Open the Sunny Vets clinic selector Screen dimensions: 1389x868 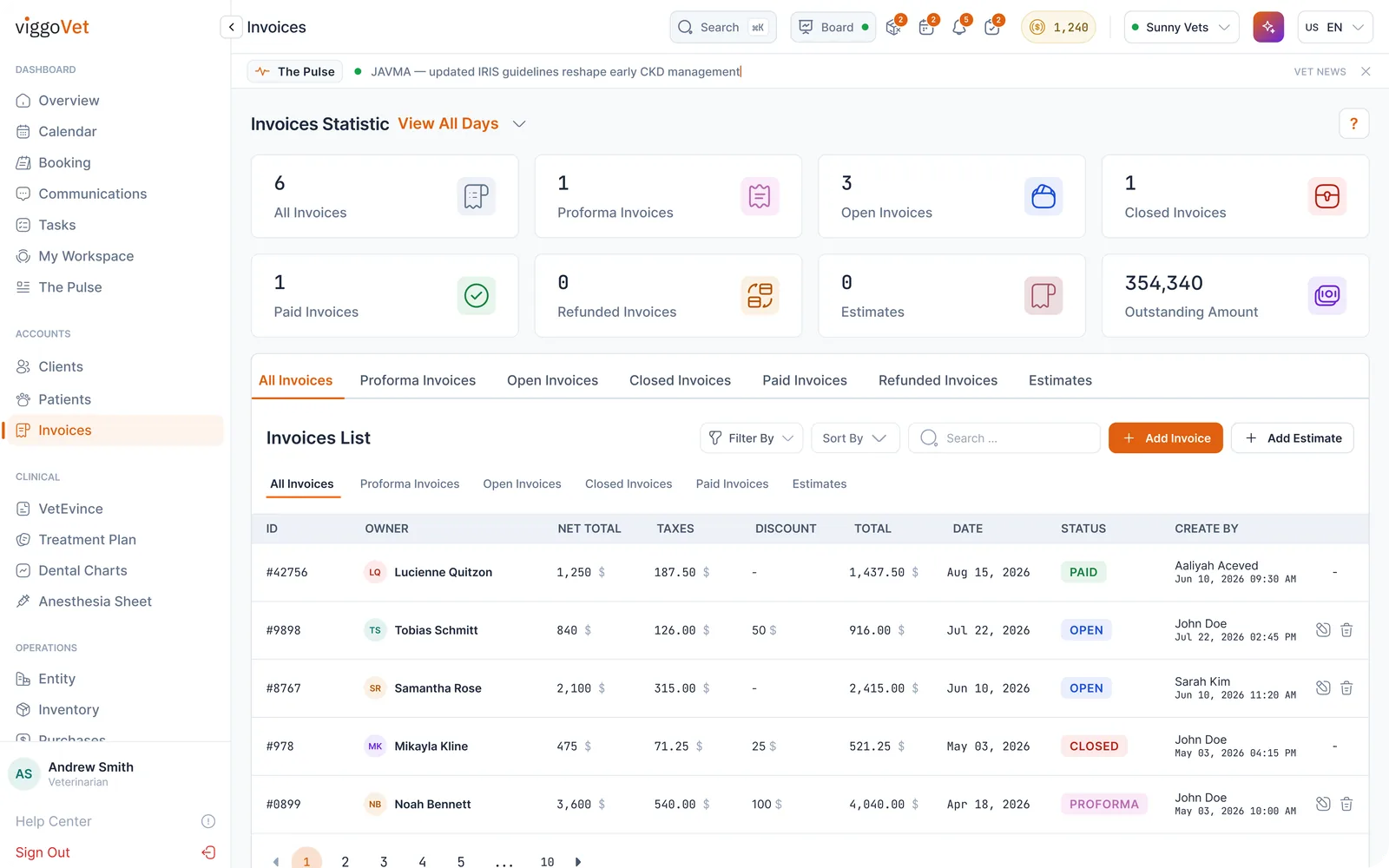[1182, 27]
